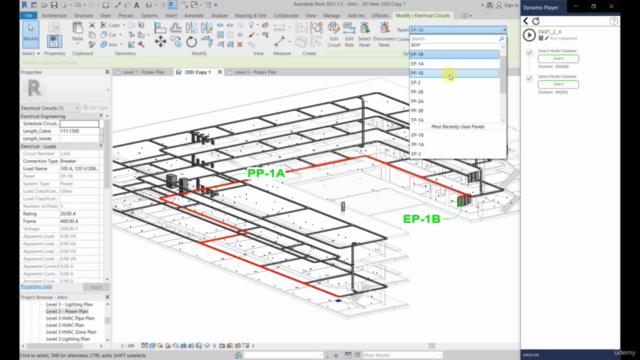This screenshot has width=640, height=360.
Task: Select the Rotate tool in Modify panel
Action: pyautogui.click(x=191, y=41)
